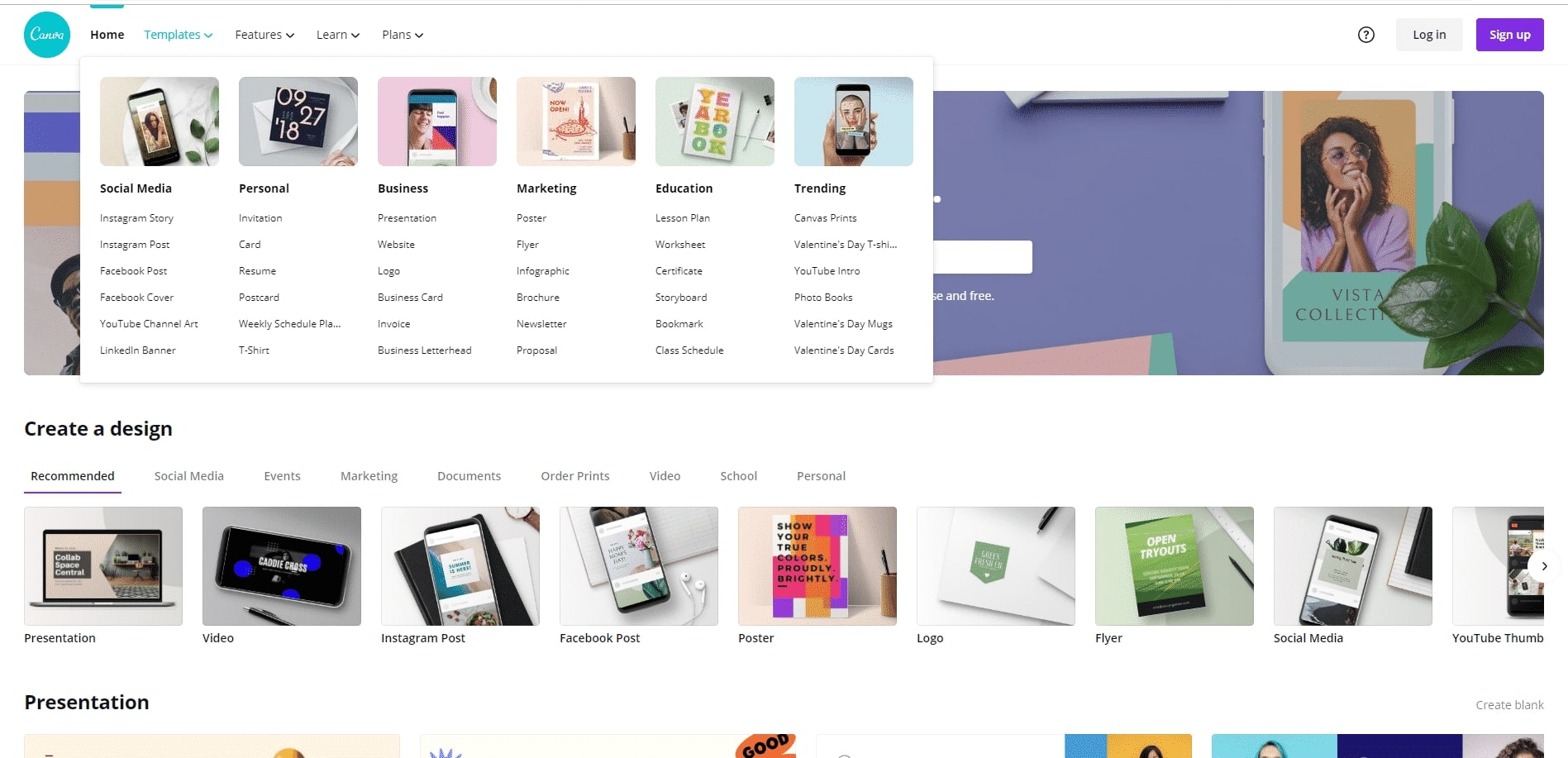Open the Logo design thumbnail
Screen dimensions: 1568x758
click(996, 566)
